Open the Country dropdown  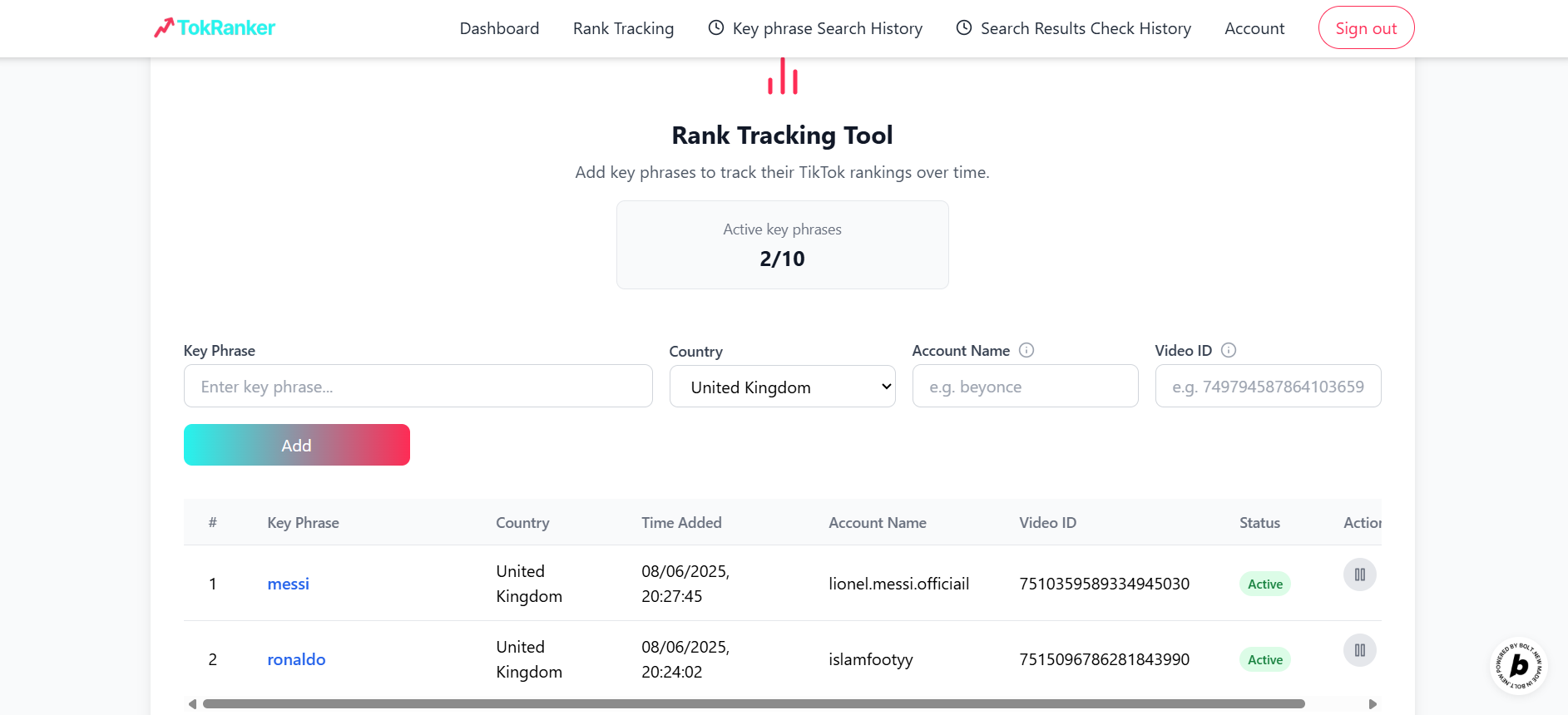coord(782,387)
